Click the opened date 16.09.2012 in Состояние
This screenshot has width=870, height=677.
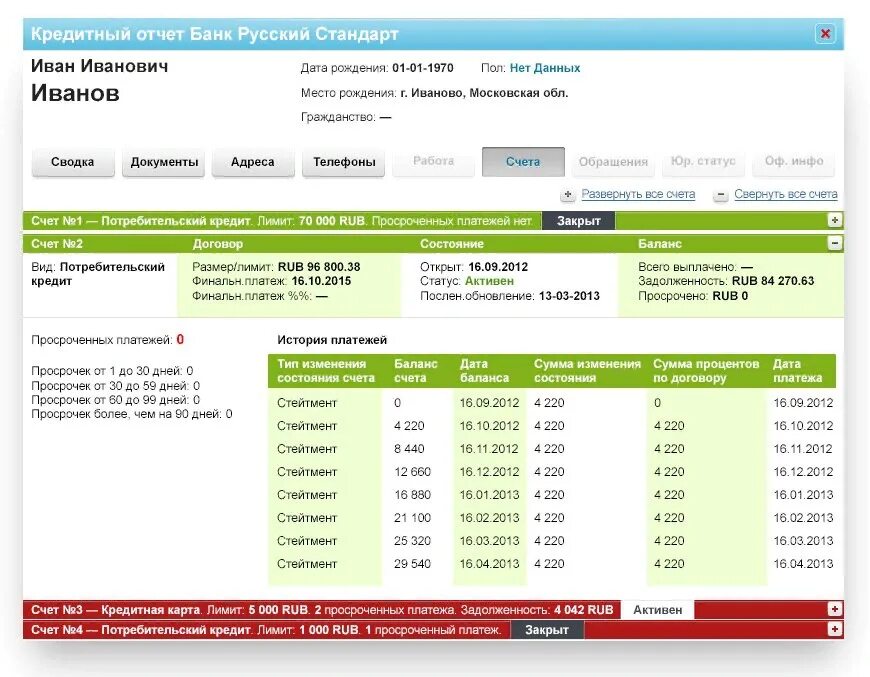point(498,267)
